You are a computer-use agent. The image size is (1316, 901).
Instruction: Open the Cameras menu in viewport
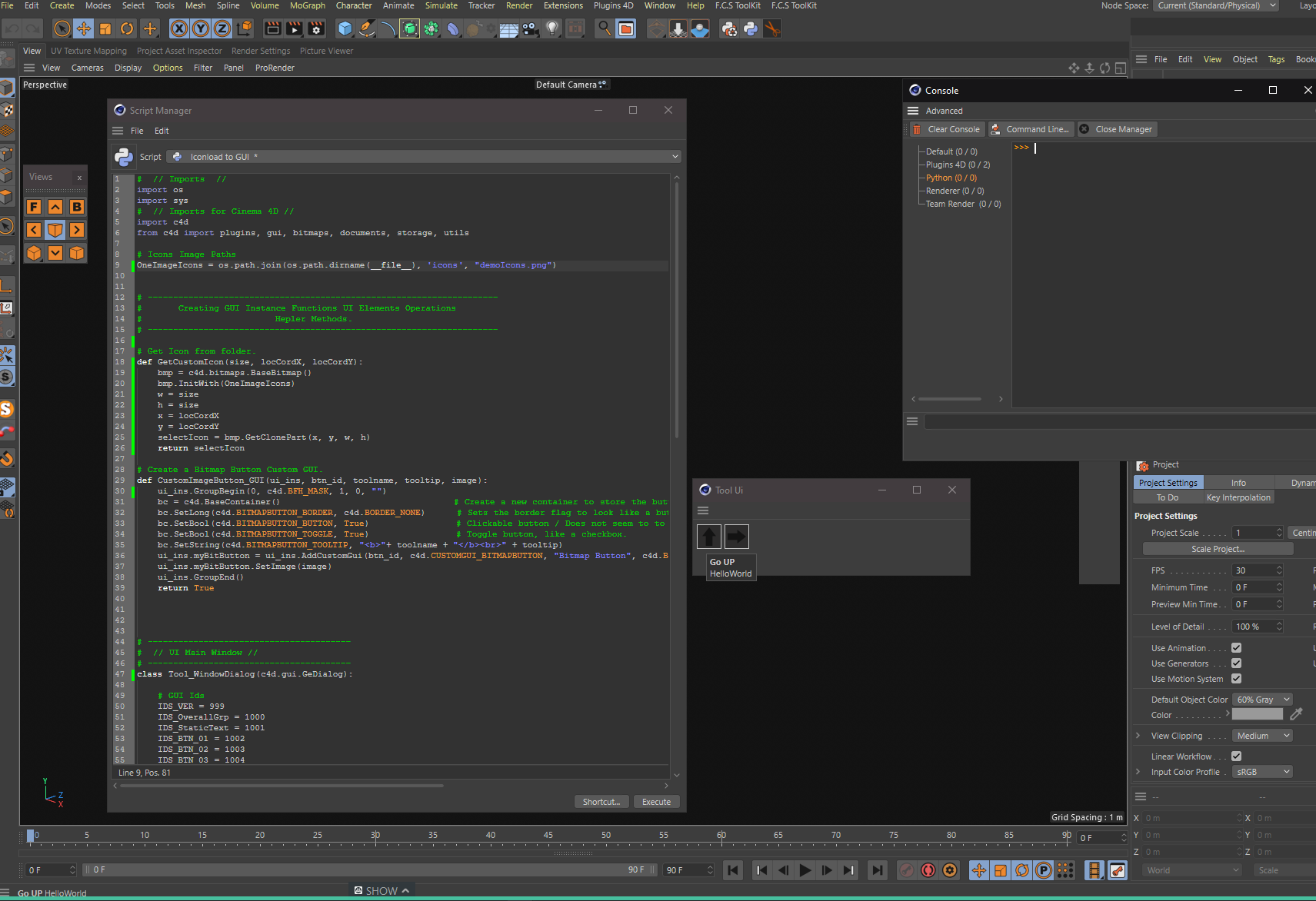coord(88,68)
